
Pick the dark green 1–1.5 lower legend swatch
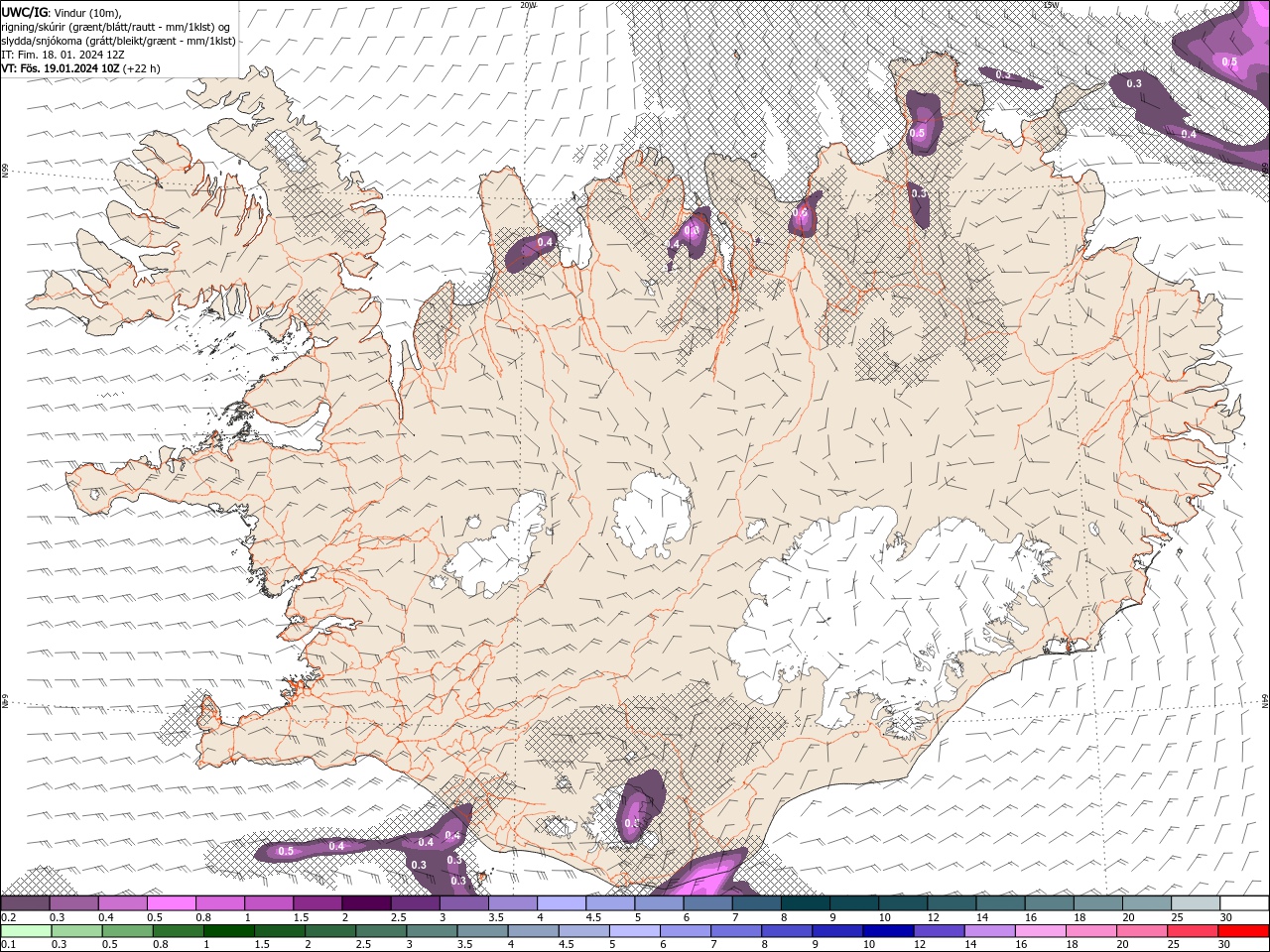[x=230, y=931]
